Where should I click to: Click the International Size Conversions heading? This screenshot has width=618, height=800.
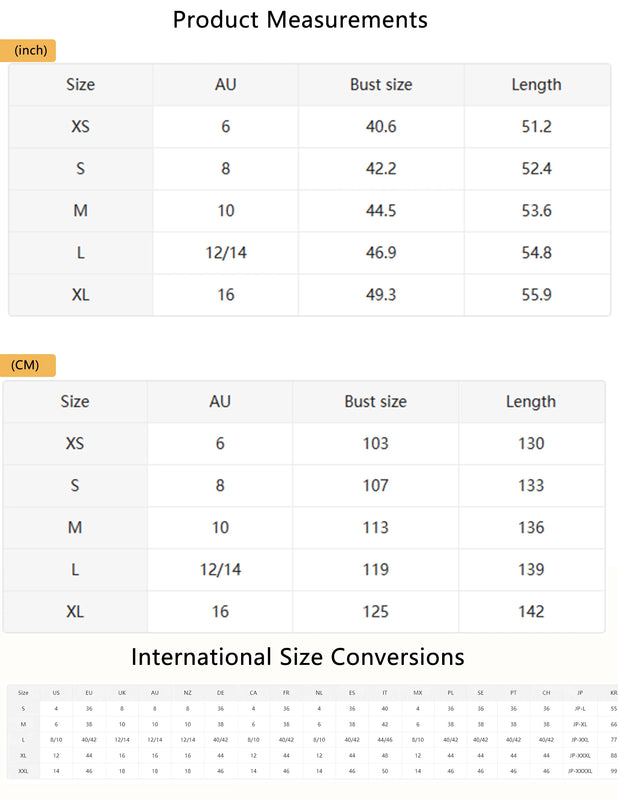pyautogui.click(x=298, y=657)
